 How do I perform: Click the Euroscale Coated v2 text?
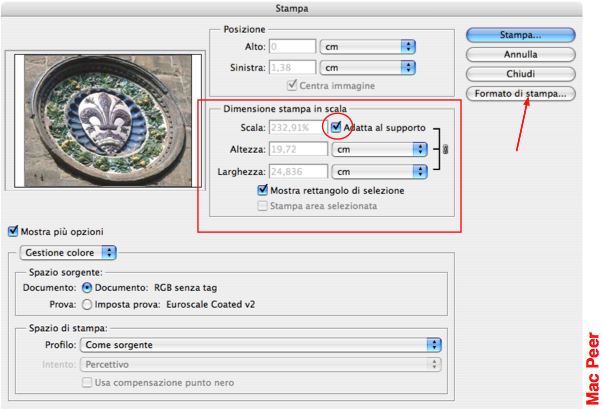point(211,304)
